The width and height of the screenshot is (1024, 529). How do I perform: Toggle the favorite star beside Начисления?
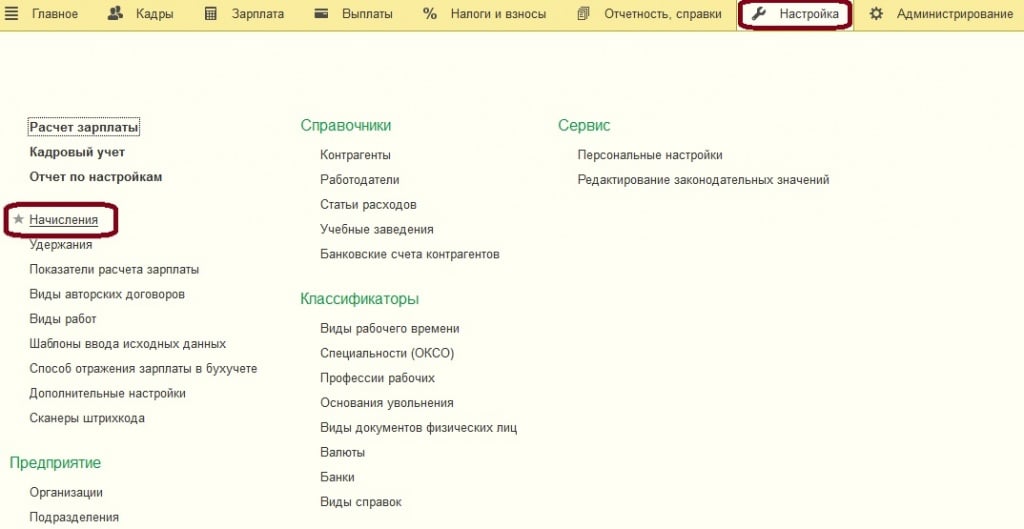(18, 219)
